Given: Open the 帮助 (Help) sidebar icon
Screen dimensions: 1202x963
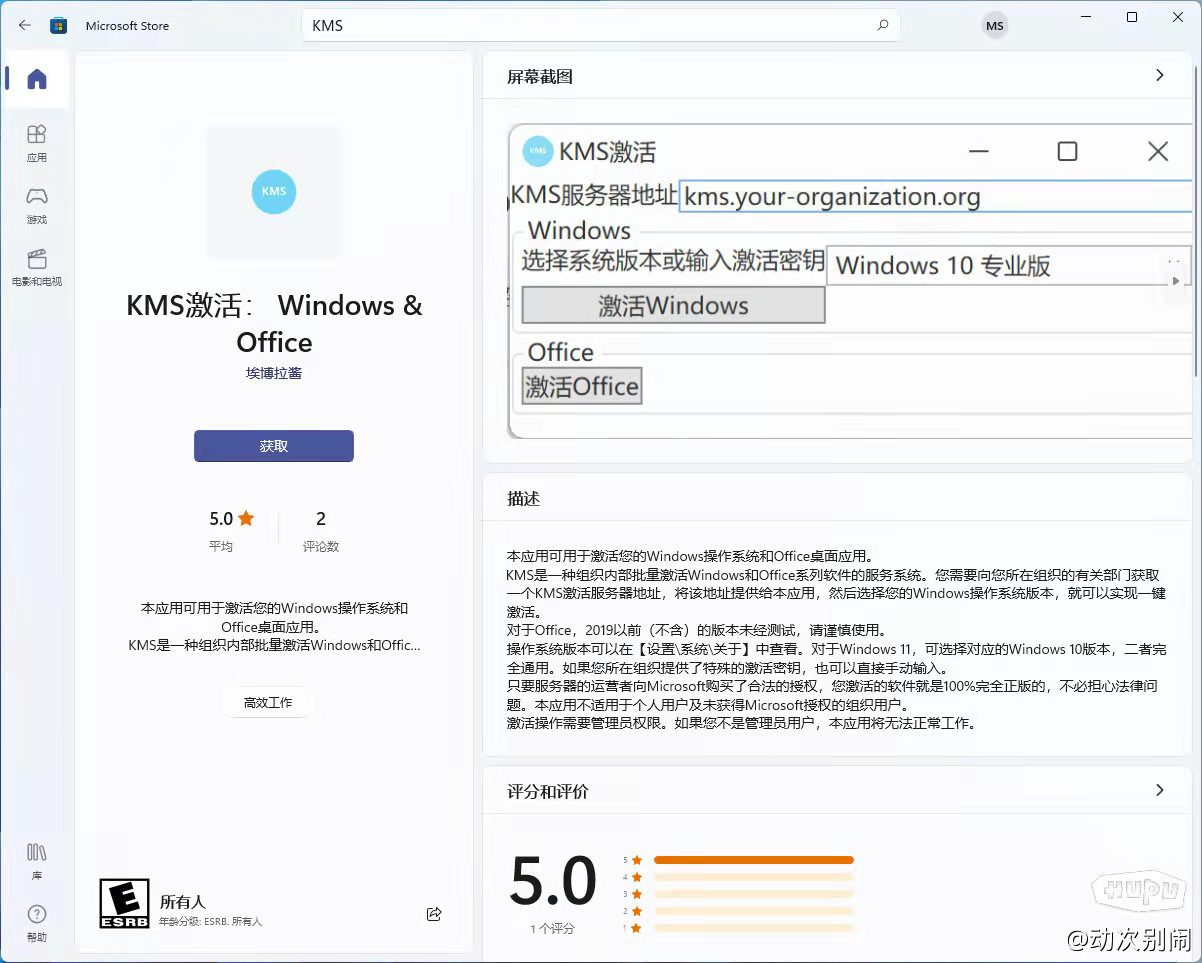Looking at the screenshot, I should [37, 923].
